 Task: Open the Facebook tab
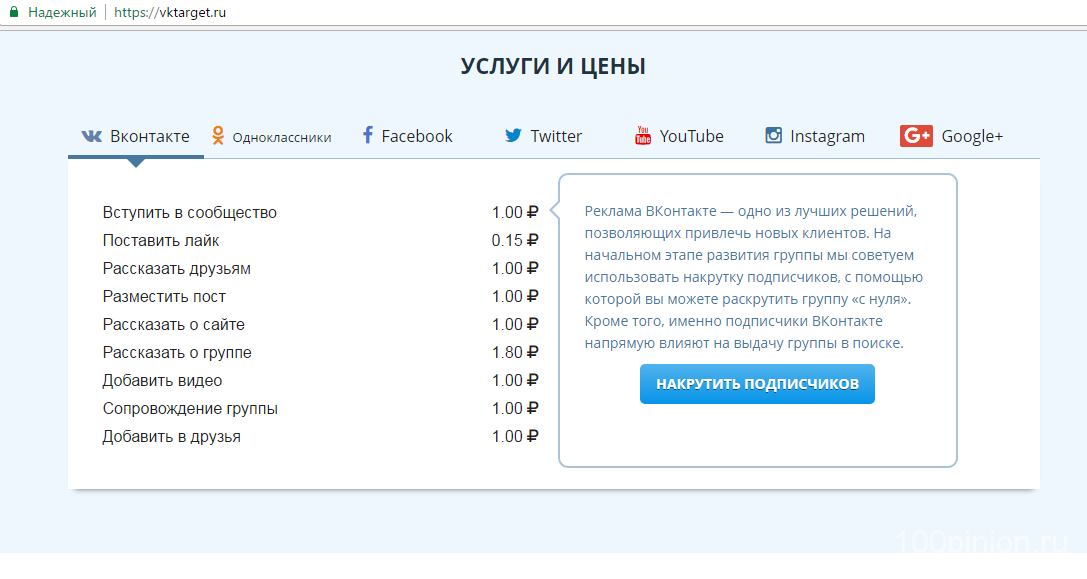[408, 136]
